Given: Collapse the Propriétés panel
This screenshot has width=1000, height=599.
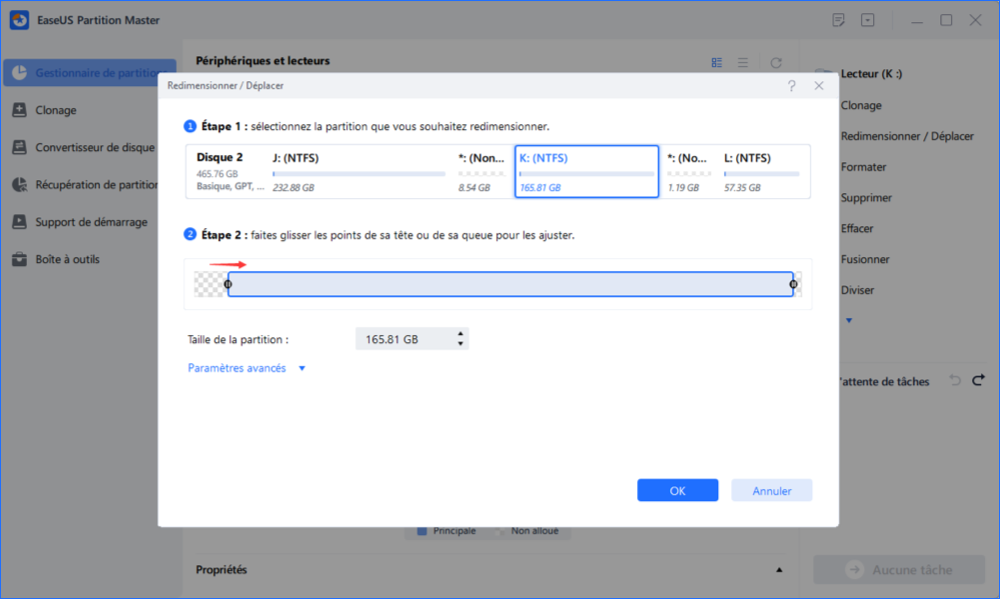Looking at the screenshot, I should pyautogui.click(x=779, y=569).
